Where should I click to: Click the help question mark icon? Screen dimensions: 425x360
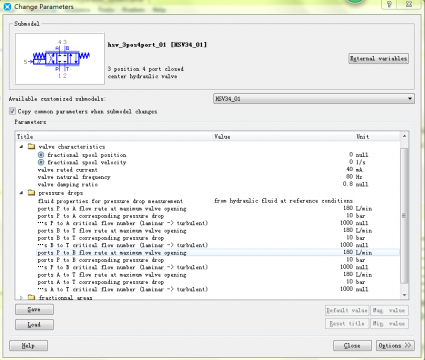click(x=389, y=4)
